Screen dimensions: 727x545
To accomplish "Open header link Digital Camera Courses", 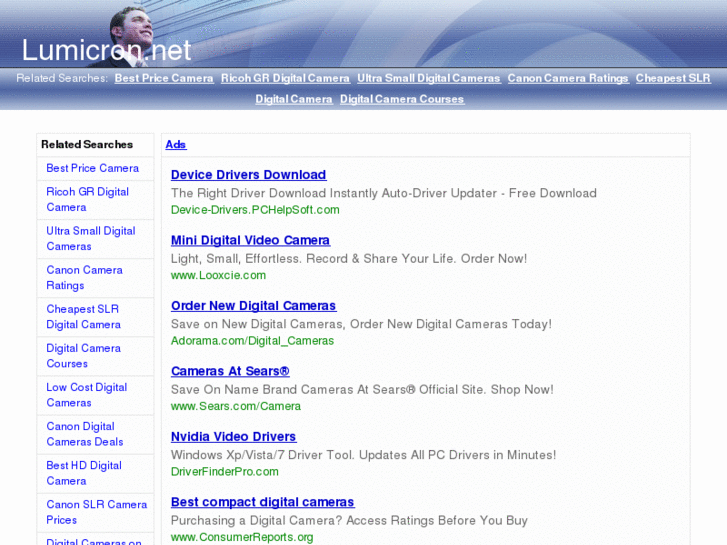I will [402, 99].
